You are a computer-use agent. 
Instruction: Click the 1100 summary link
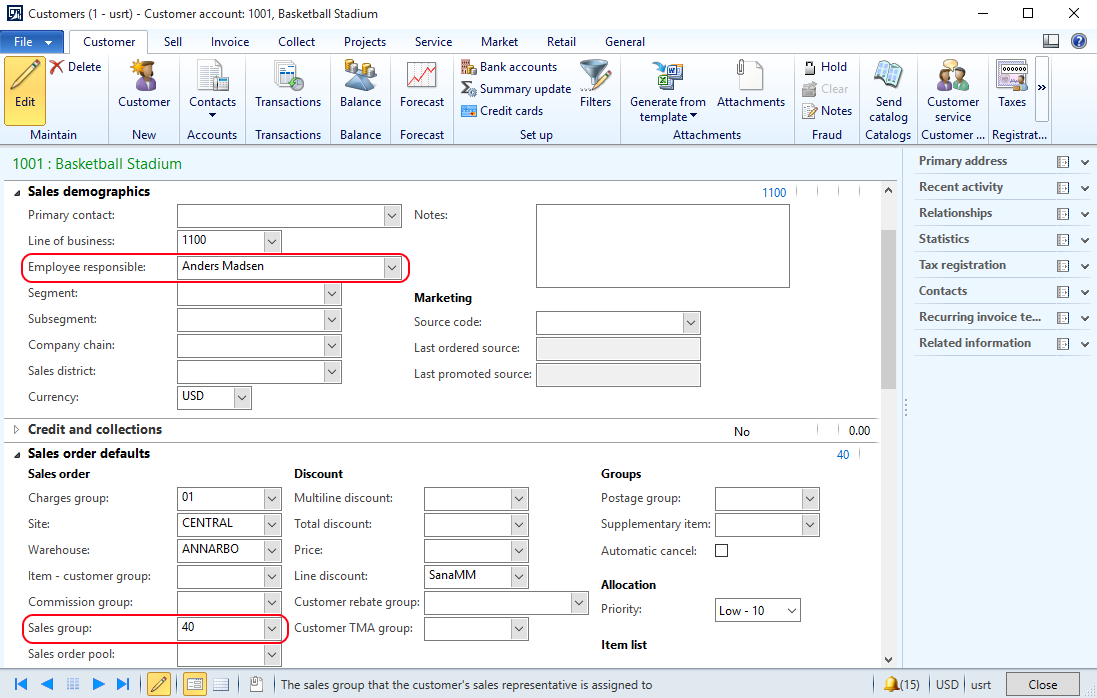click(x=774, y=192)
